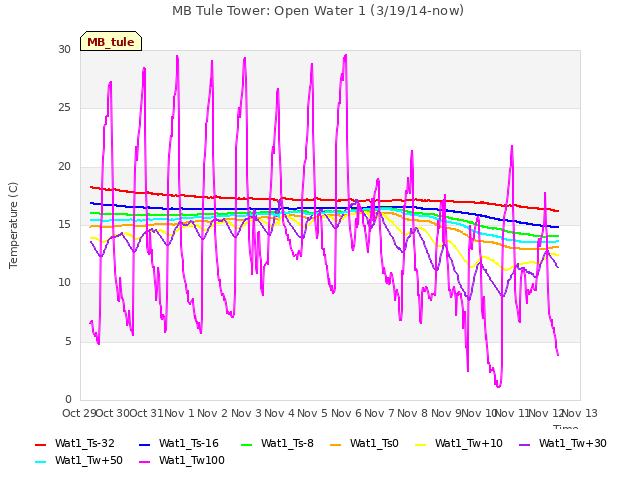Click the Nov 8 x-axis label
The width and height of the screenshot is (640, 480).
413,413
